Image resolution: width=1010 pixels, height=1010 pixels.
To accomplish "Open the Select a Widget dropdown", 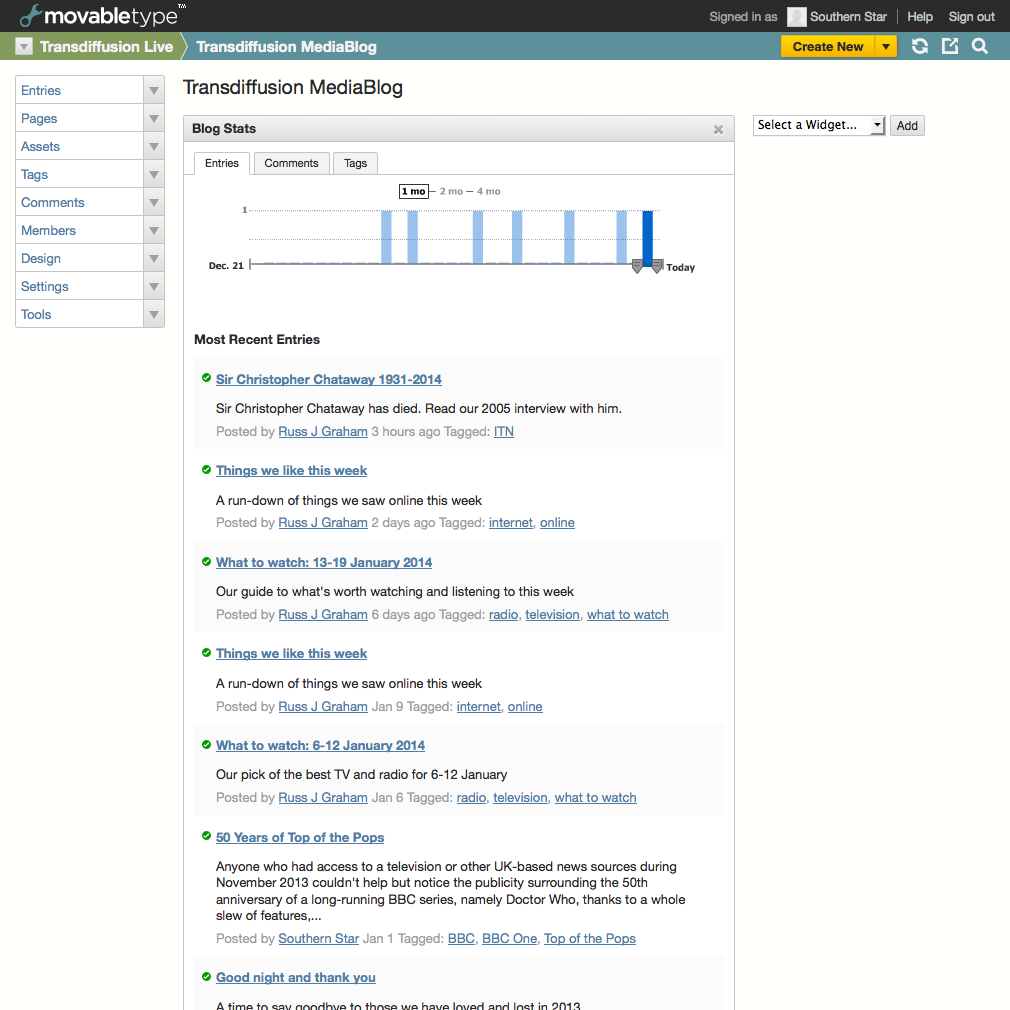I will click(819, 125).
